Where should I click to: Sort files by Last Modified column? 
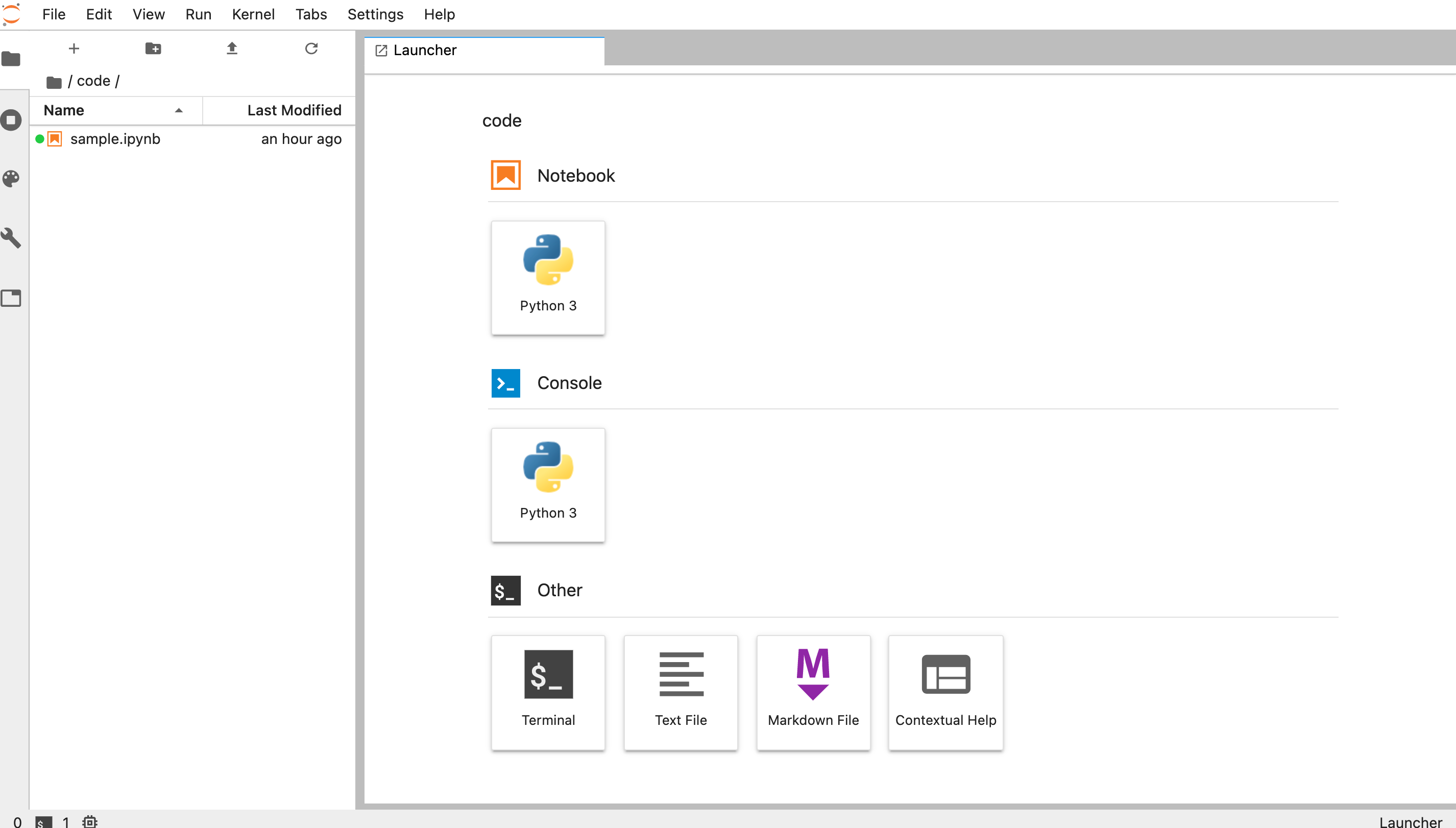tap(294, 110)
